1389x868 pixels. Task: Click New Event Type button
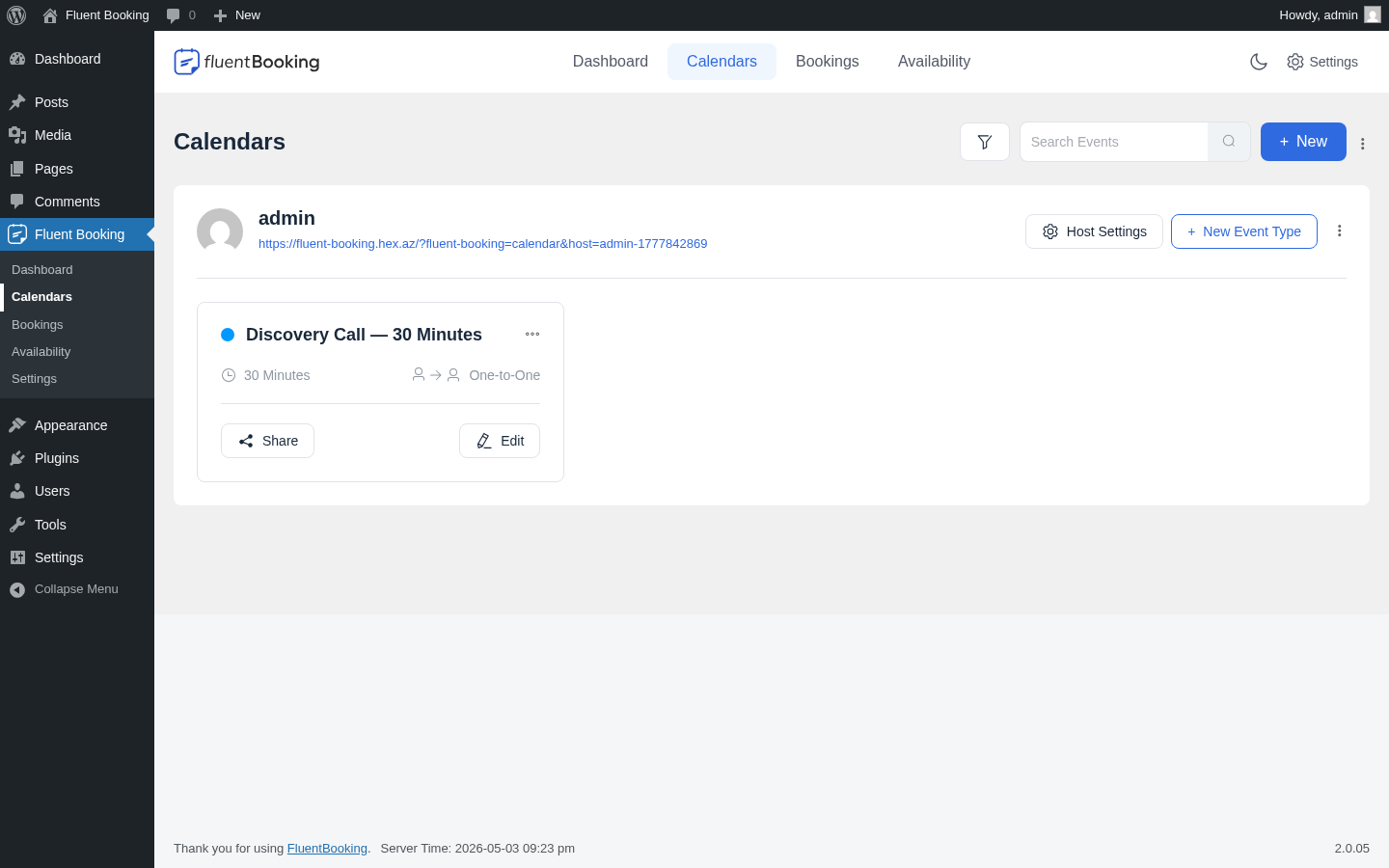pyautogui.click(x=1244, y=231)
